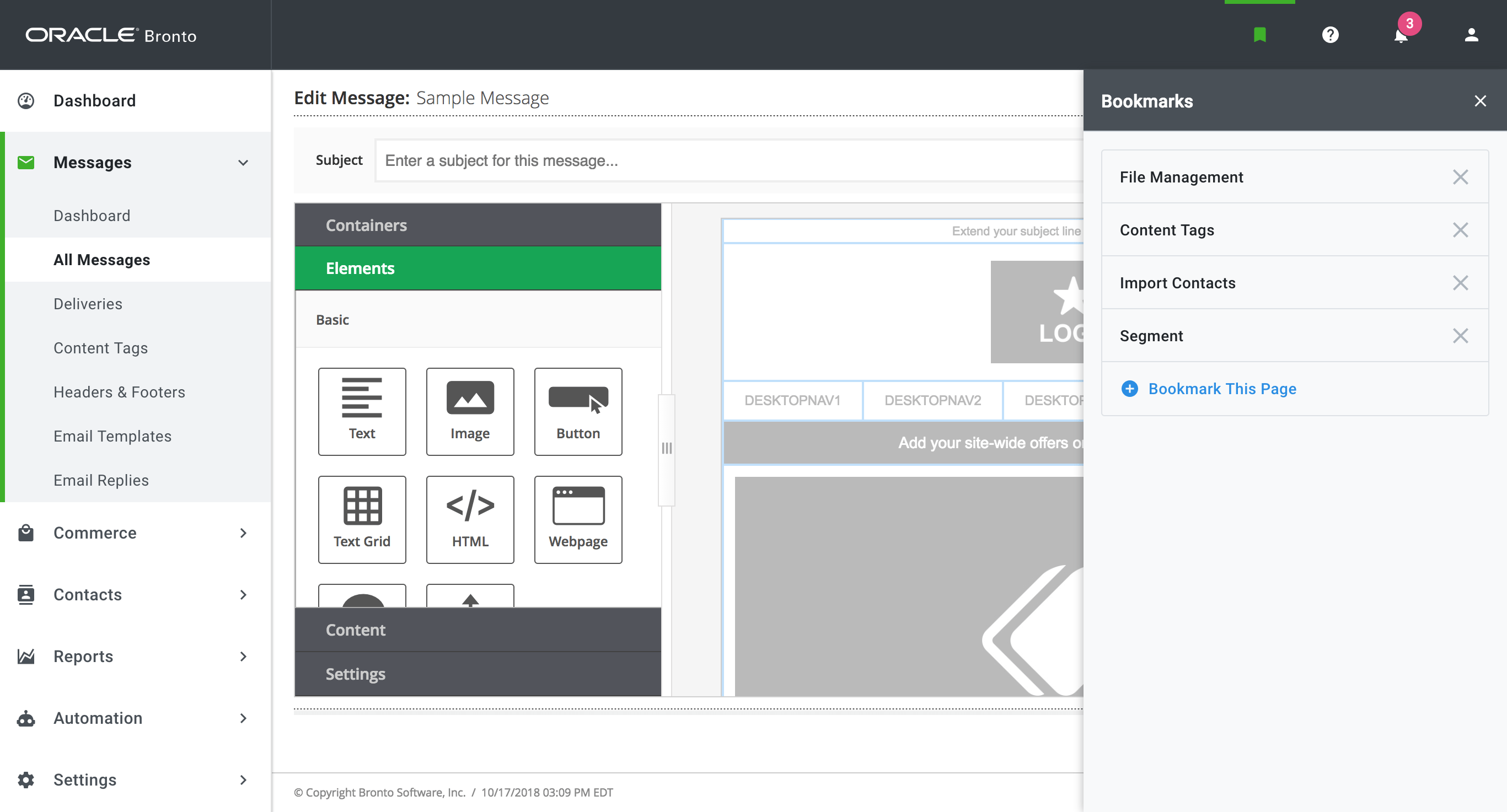This screenshot has width=1507, height=812.
Task: Click the help question mark icon
Action: [1330, 35]
